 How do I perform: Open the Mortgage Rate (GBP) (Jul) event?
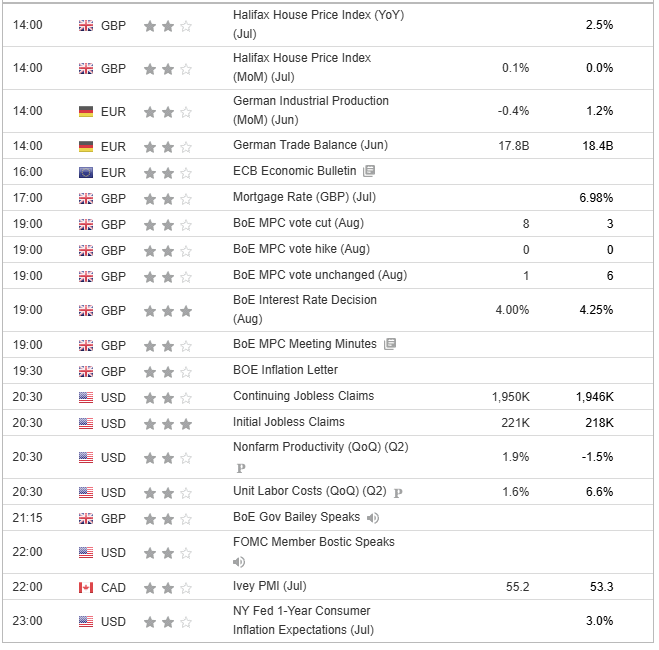(304, 197)
